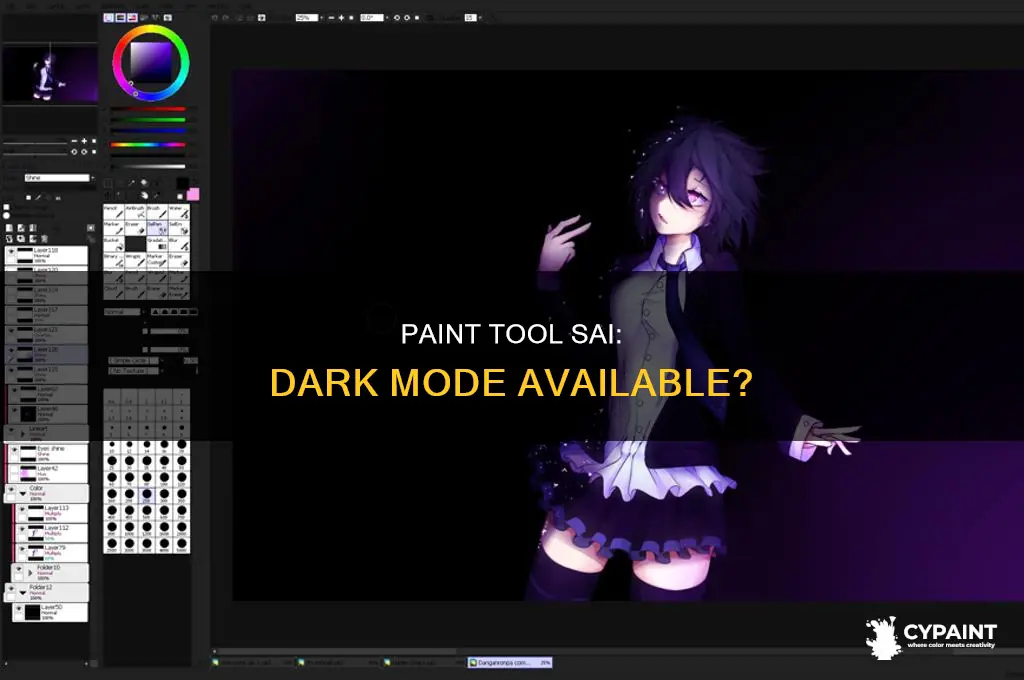Select the AirBrush tool
This screenshot has height=680, width=1024.
[x=135, y=212]
